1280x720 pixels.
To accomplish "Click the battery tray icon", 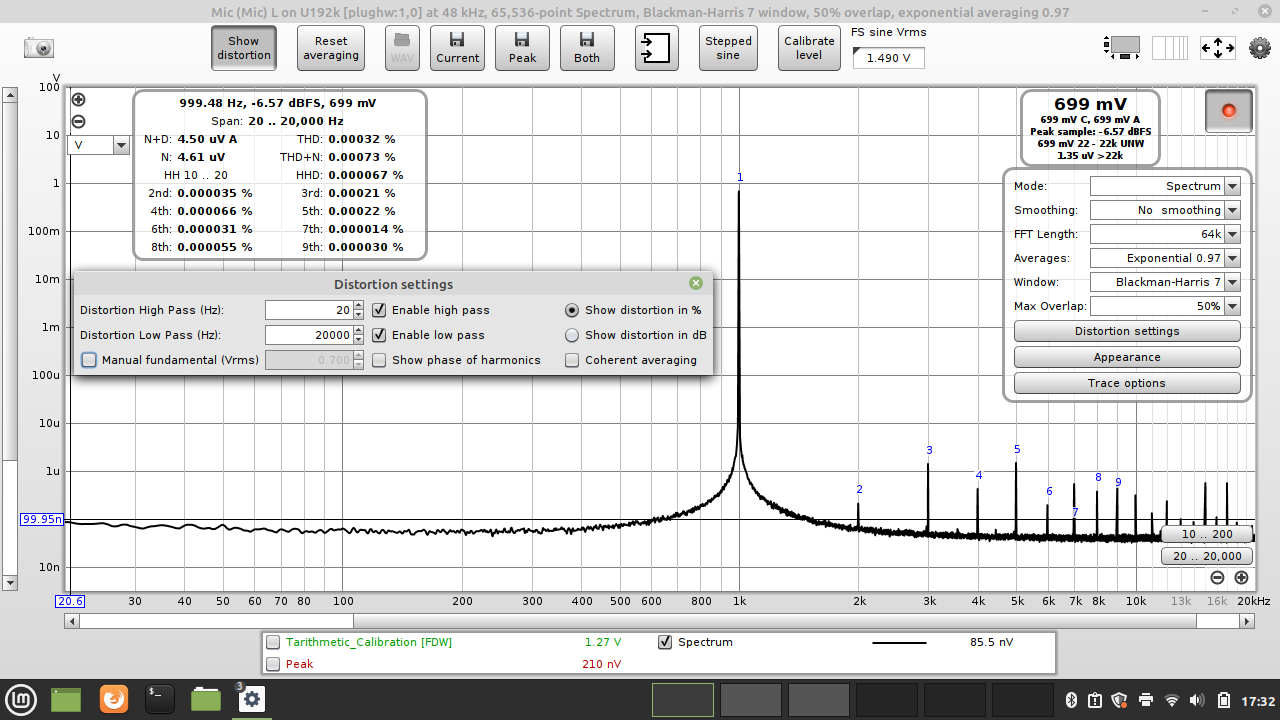I will tap(1223, 700).
